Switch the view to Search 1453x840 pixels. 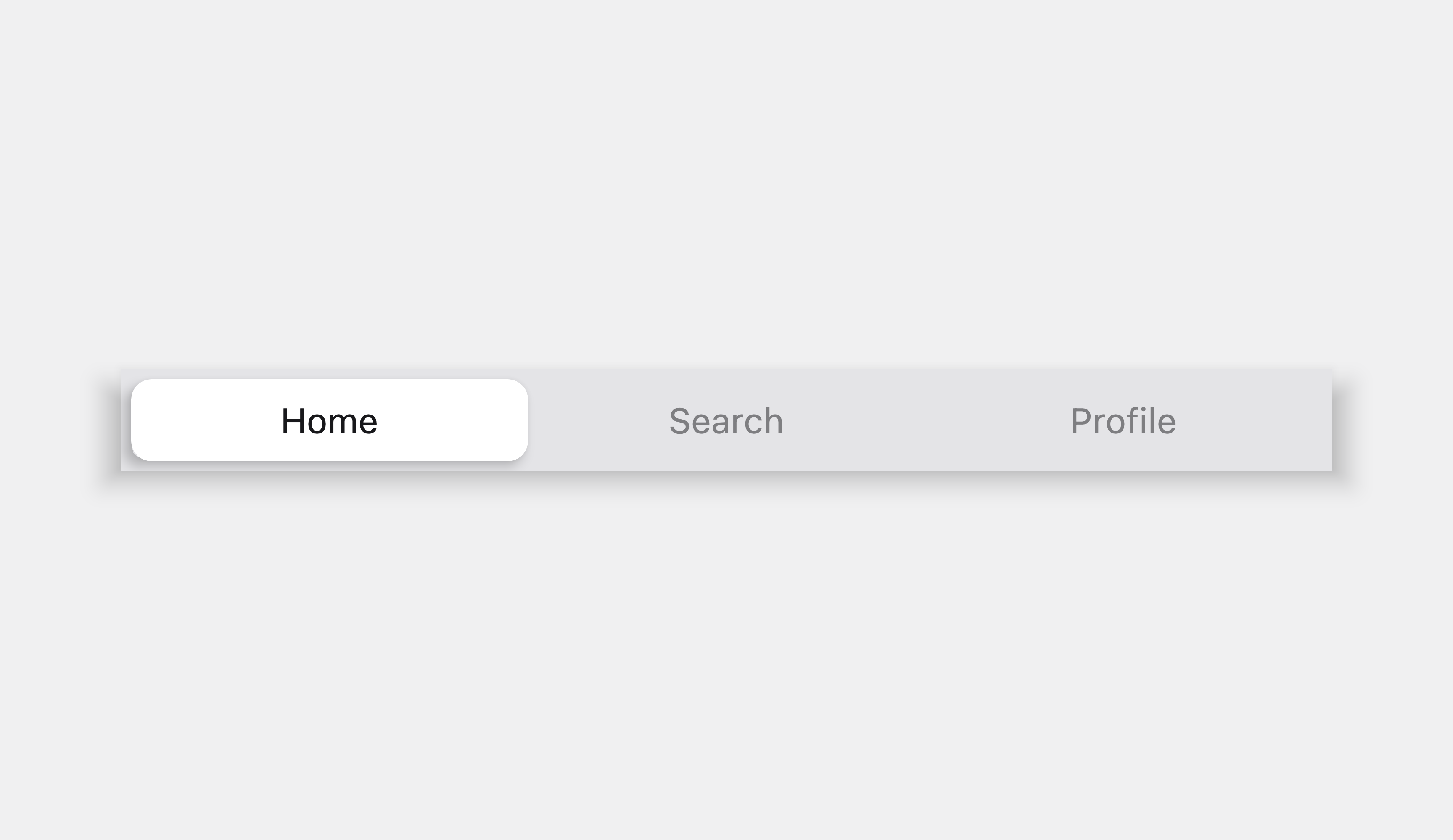[x=726, y=420]
